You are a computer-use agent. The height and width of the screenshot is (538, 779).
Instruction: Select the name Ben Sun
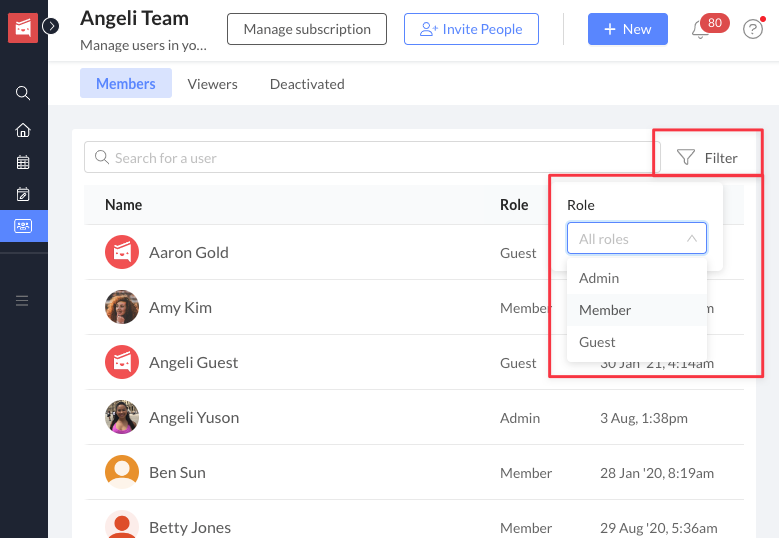[177, 472]
